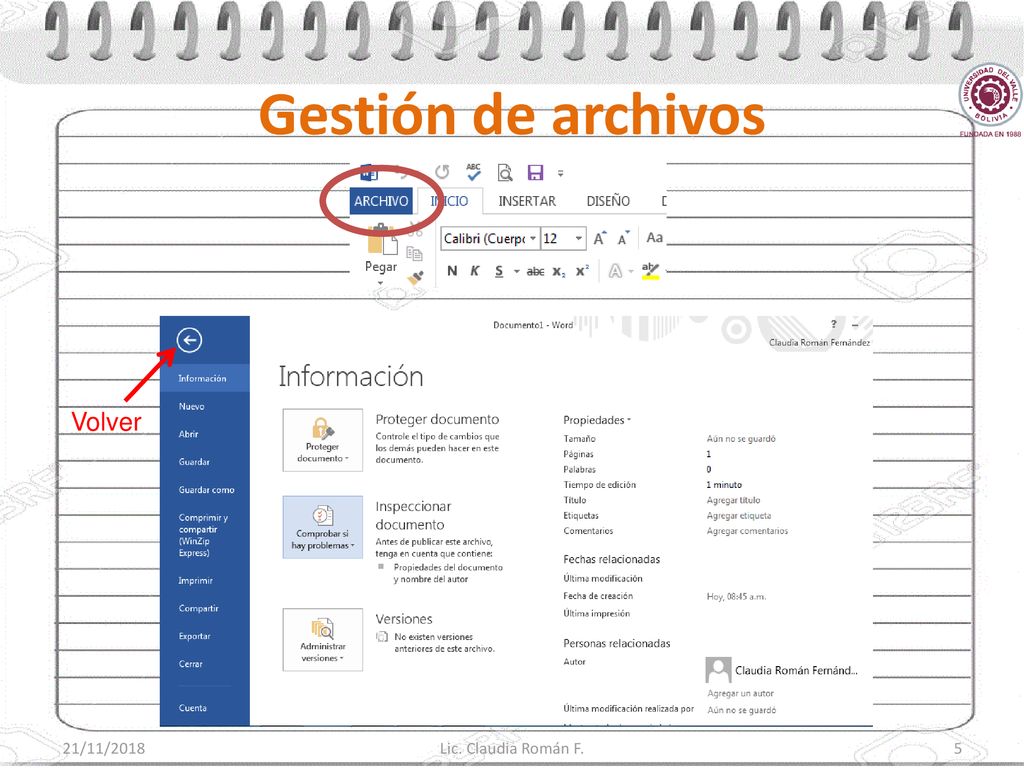The width and height of the screenshot is (1024, 768).
Task: Open underline style dropdown arrow
Action: click(x=516, y=271)
